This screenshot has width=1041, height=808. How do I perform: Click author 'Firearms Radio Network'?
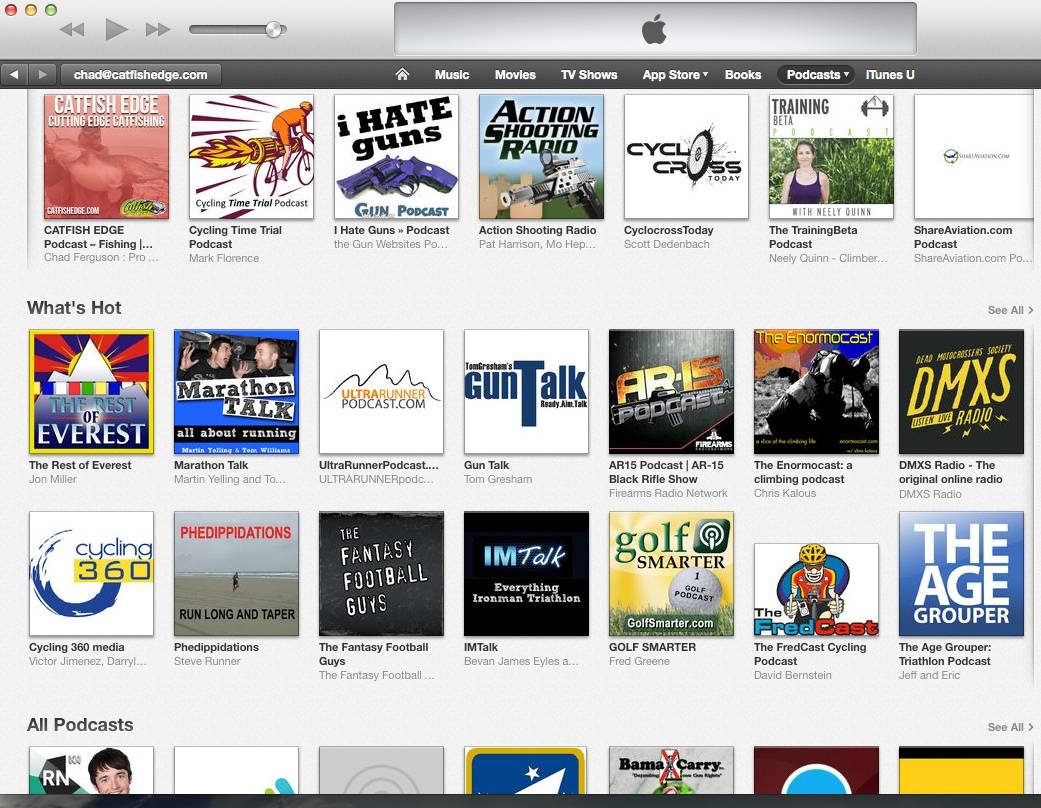(668, 493)
